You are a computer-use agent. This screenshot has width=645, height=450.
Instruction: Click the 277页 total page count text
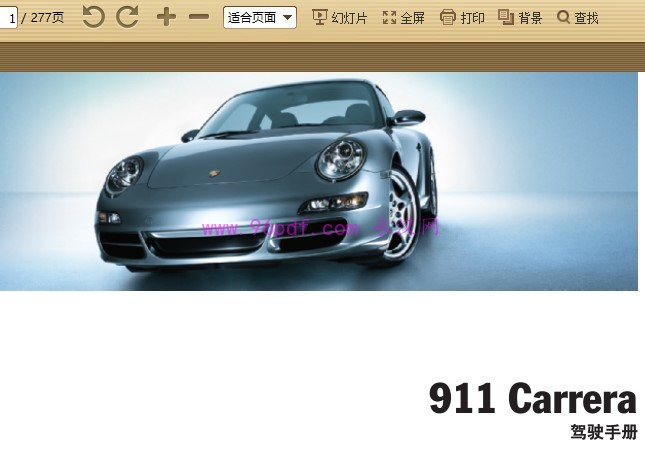[47, 18]
